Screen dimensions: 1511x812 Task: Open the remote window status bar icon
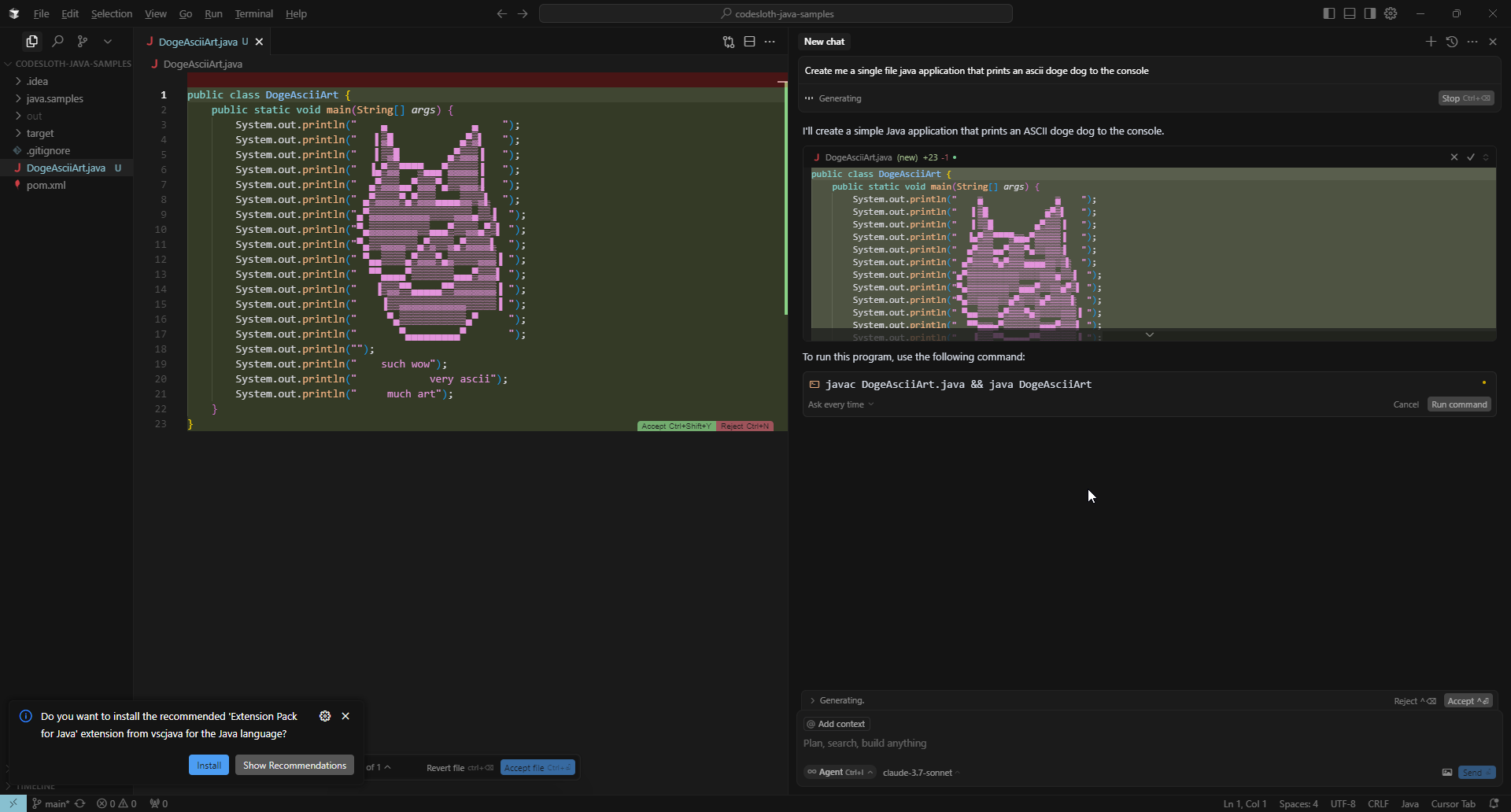click(x=13, y=803)
